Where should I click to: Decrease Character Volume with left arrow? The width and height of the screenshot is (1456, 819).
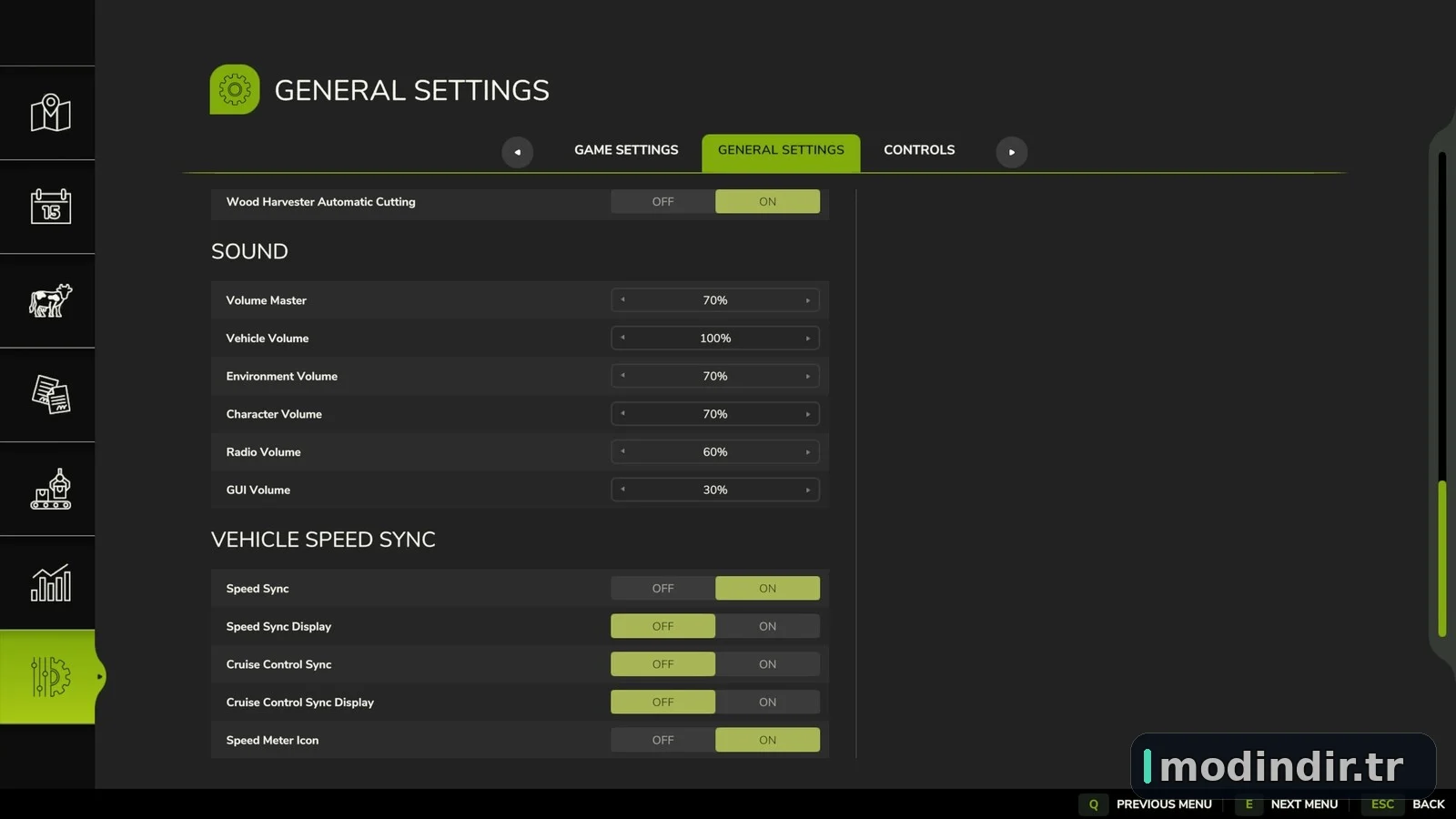[x=622, y=414]
